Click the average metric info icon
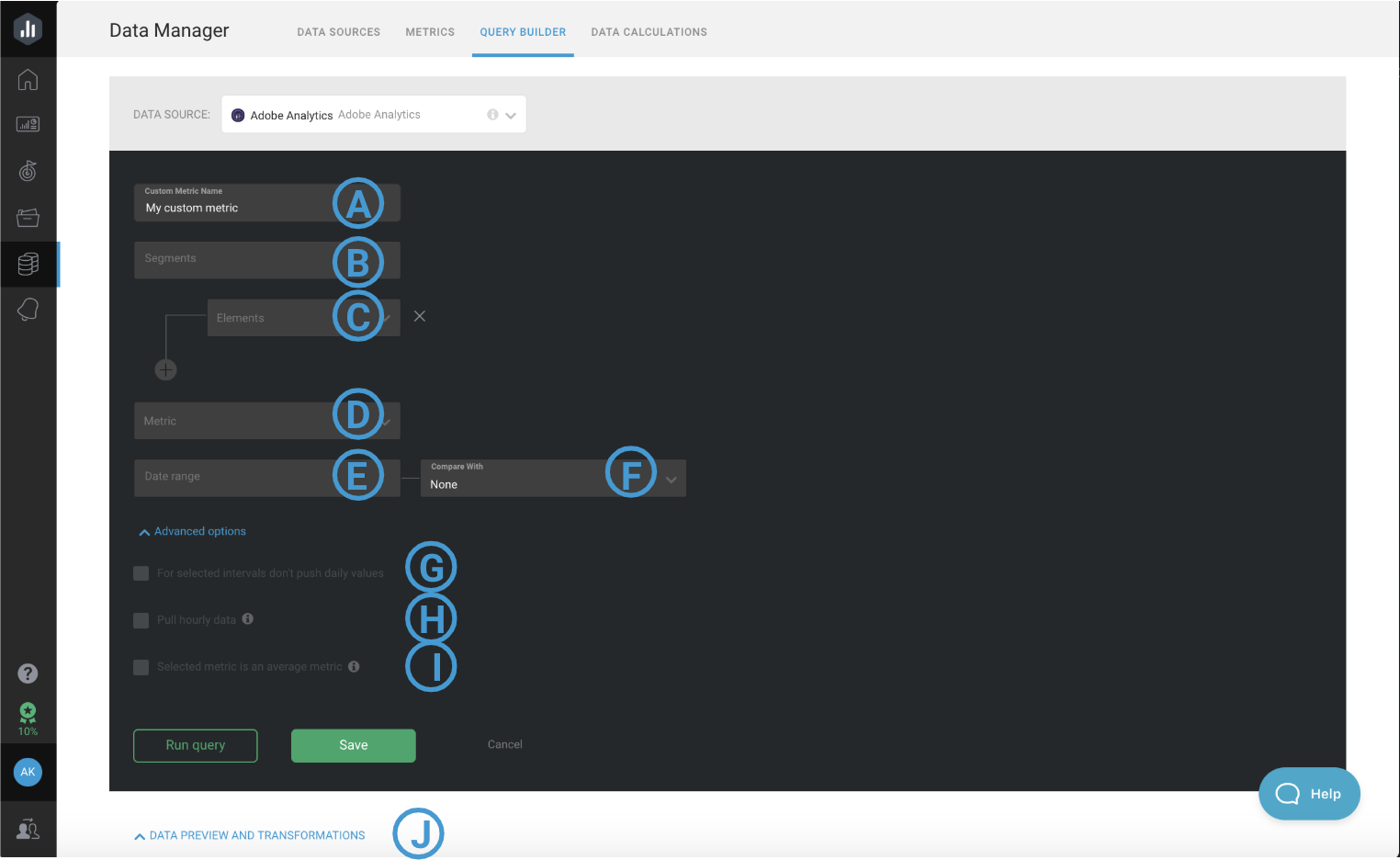Screen dimensions: 1400x860 354,666
